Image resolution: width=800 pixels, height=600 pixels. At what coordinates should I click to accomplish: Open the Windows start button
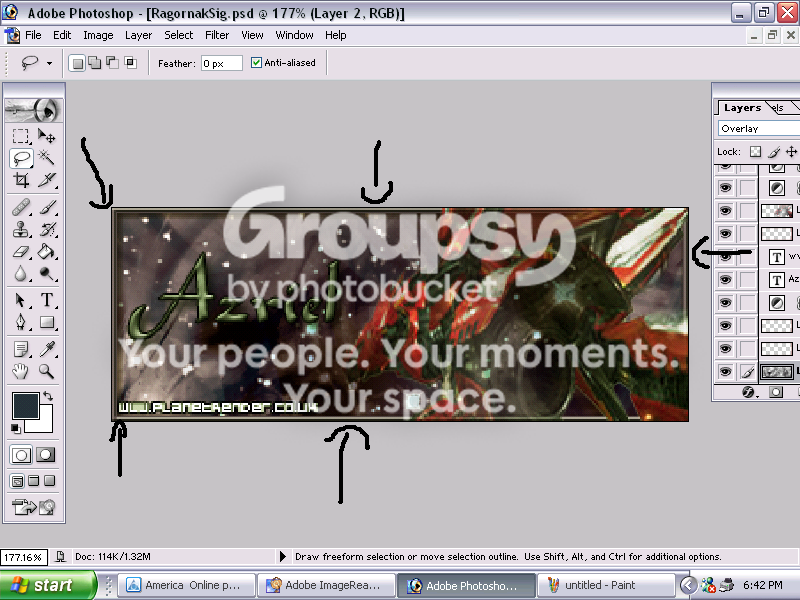48,585
